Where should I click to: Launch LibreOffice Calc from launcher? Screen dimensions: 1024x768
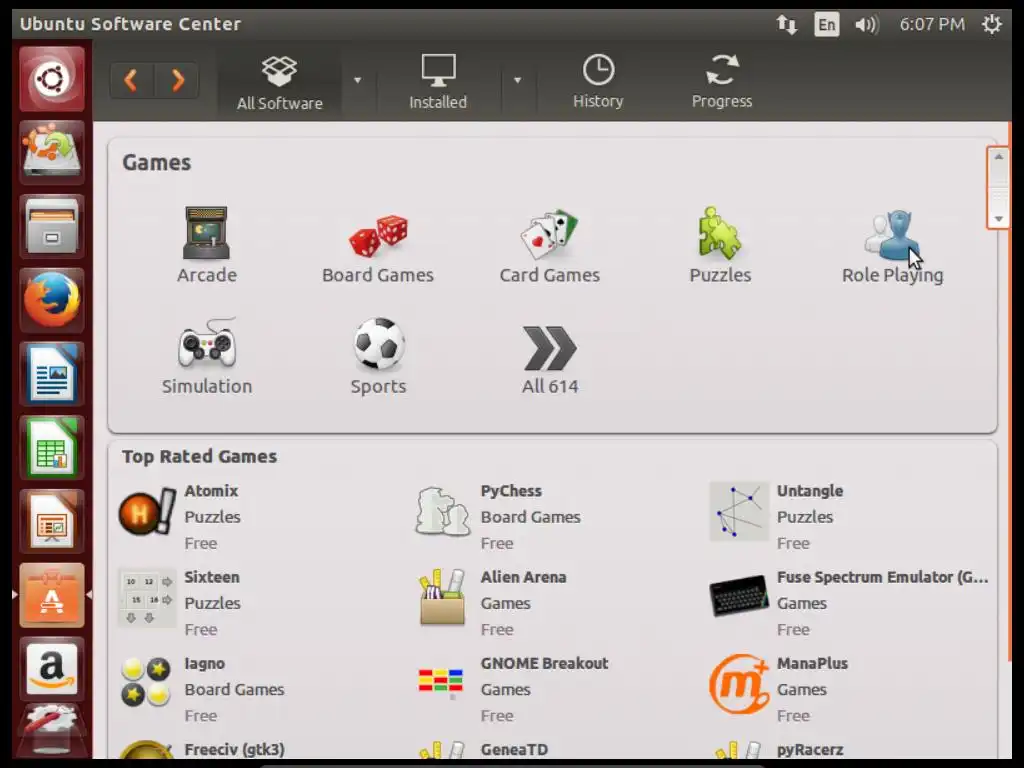coord(52,448)
